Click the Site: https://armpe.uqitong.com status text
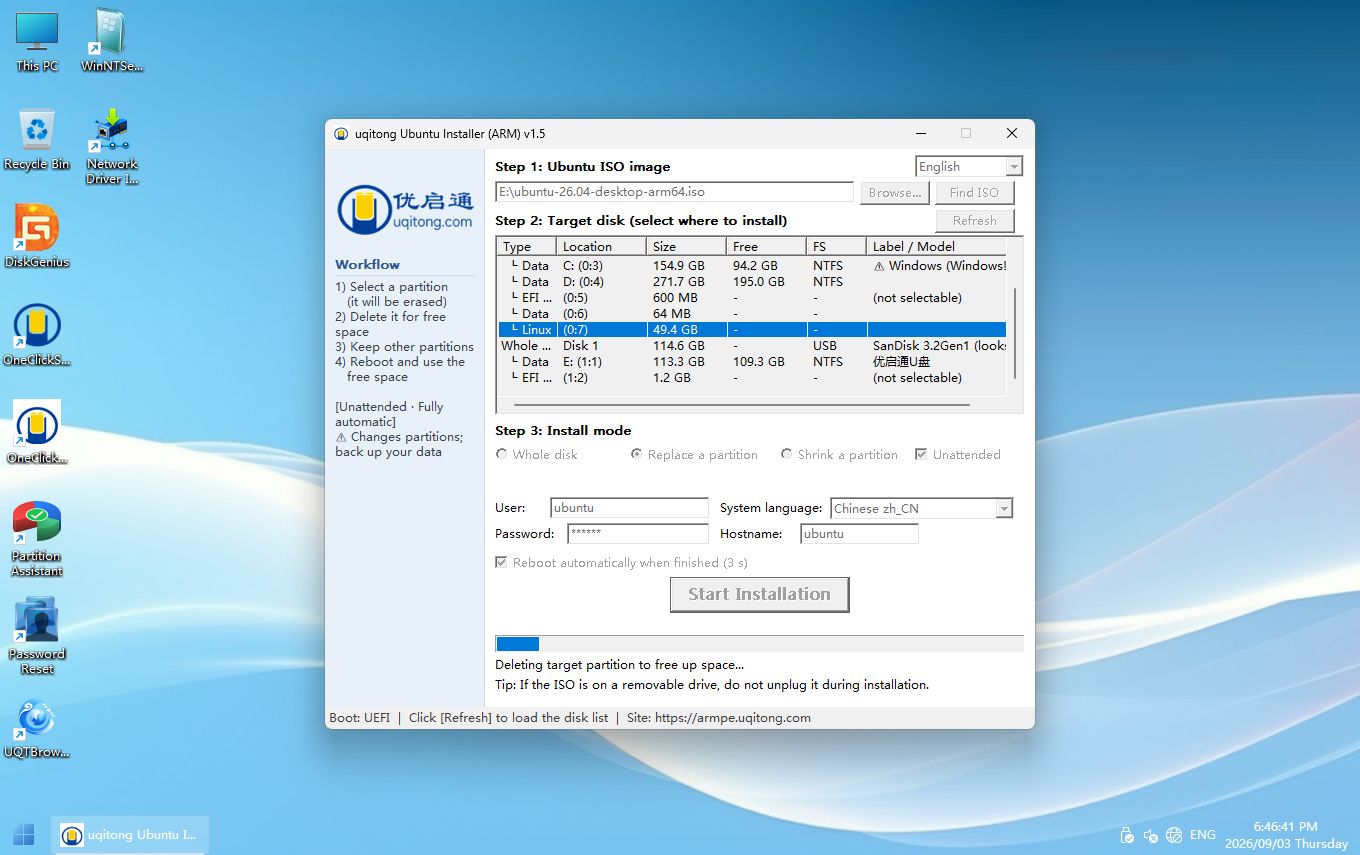The width and height of the screenshot is (1360, 855). [x=719, y=718]
